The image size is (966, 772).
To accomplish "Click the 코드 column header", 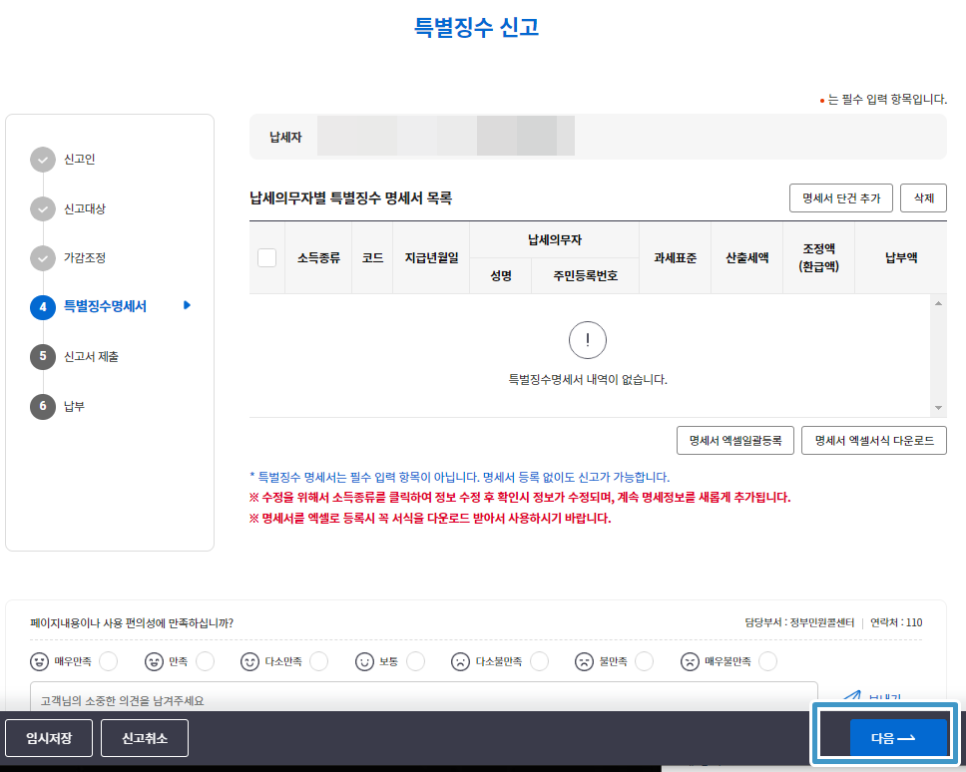I will click(372, 258).
